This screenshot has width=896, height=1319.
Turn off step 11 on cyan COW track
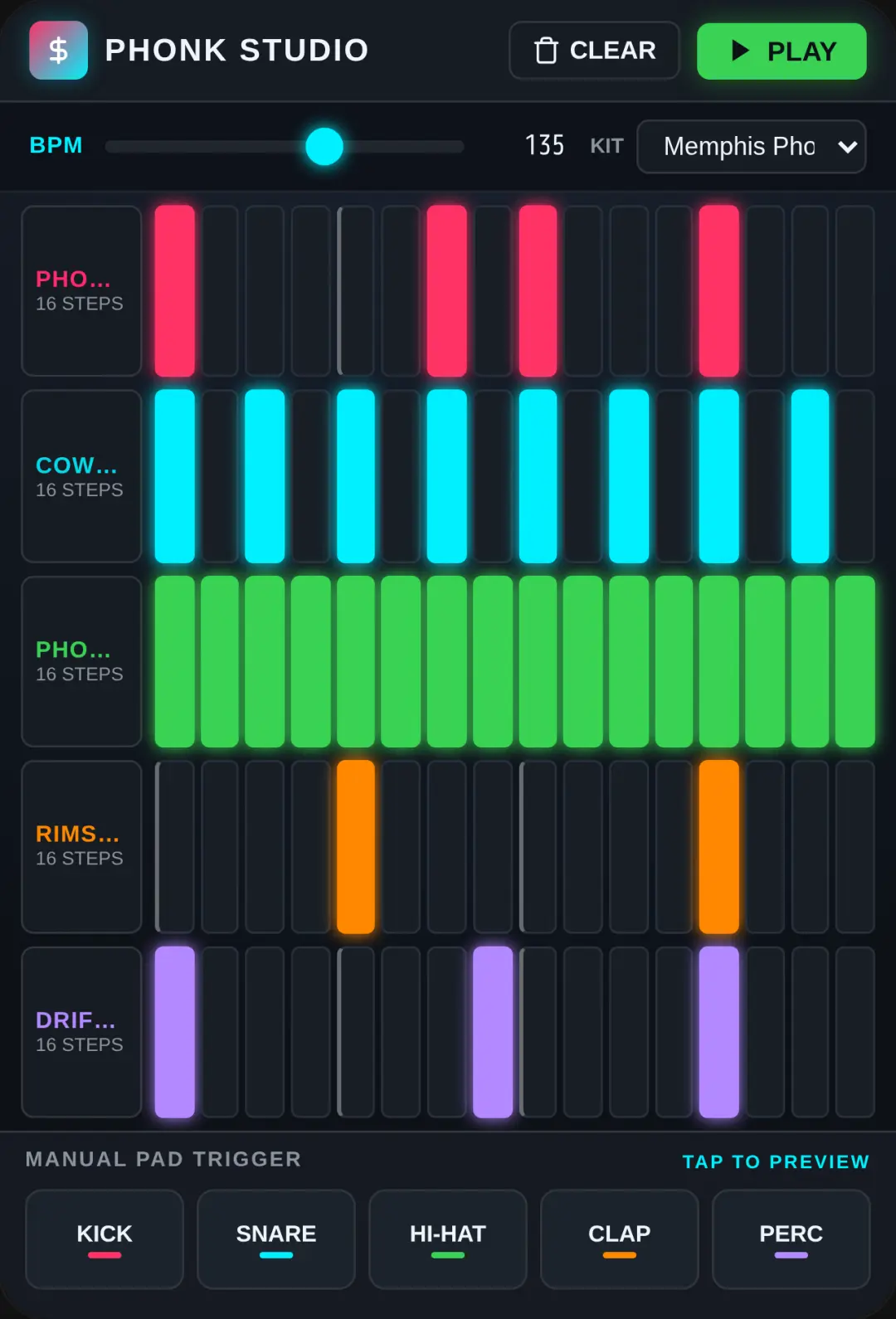(629, 476)
